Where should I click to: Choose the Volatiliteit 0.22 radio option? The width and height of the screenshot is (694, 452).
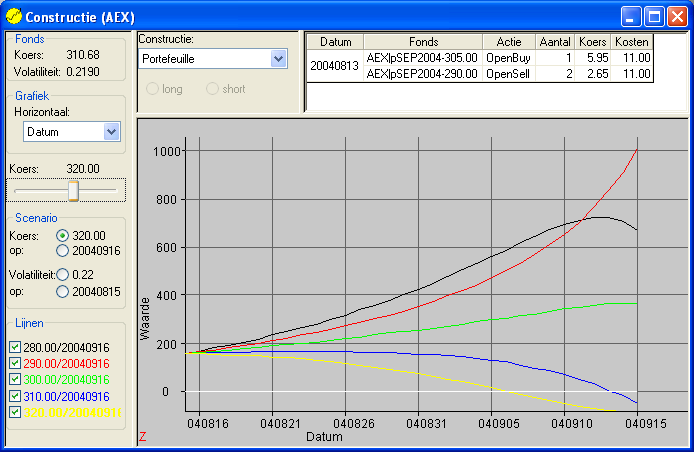62,274
